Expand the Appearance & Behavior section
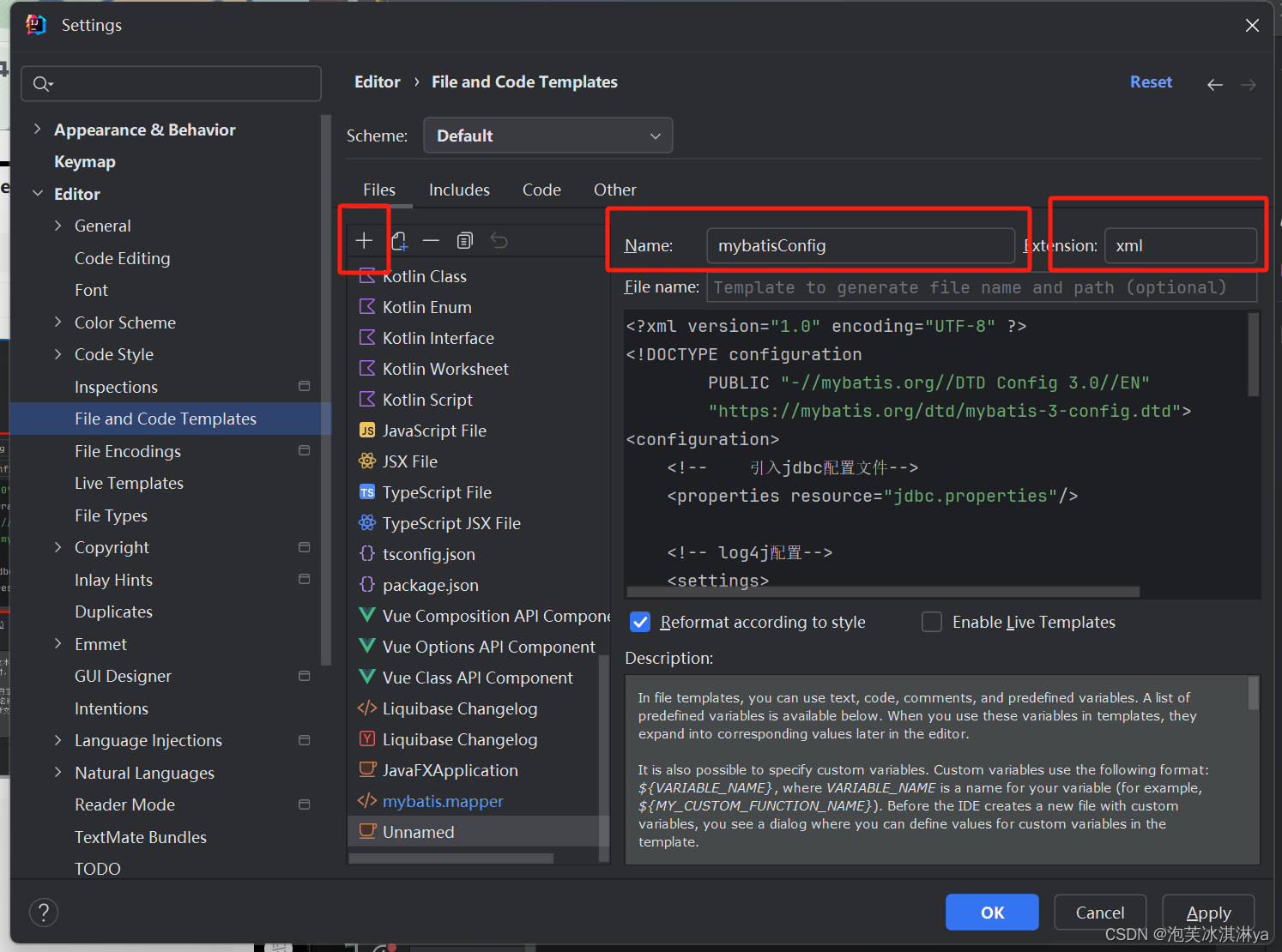 pyautogui.click(x=38, y=129)
